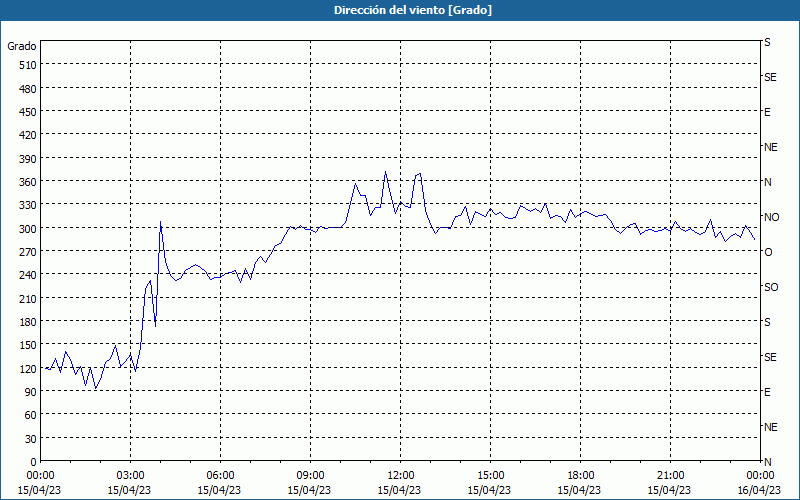Select the 'Grado' unit label on the y-axis

tap(22, 46)
